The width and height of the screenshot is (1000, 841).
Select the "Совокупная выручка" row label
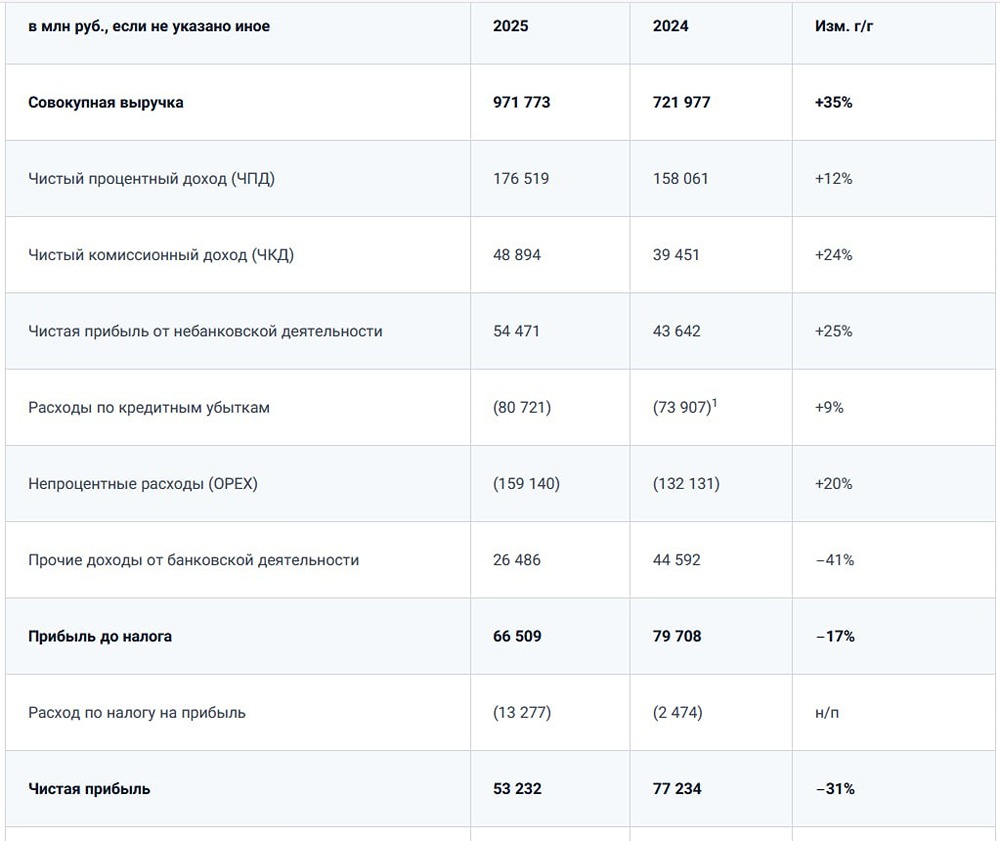click(106, 102)
